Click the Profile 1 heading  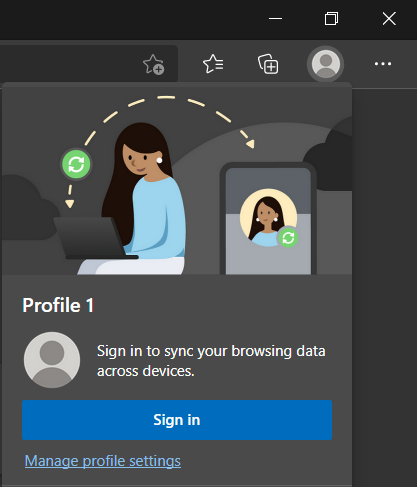click(x=58, y=305)
